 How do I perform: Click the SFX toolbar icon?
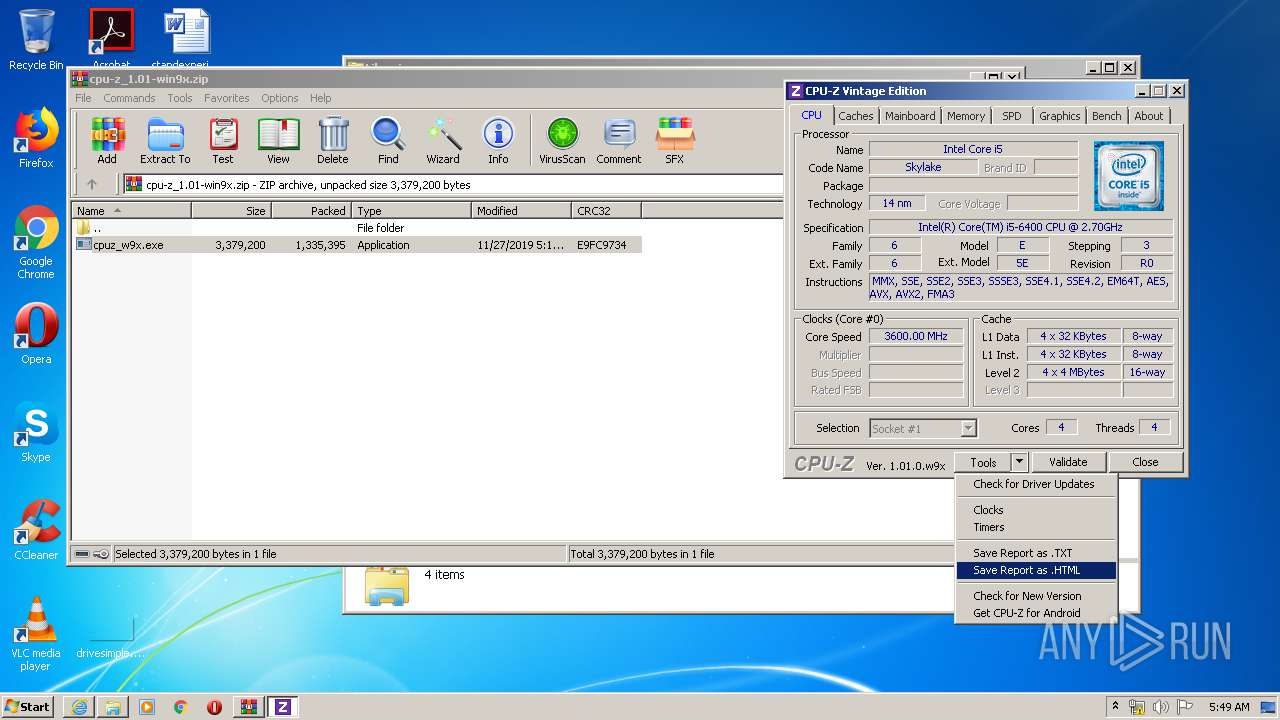click(675, 141)
